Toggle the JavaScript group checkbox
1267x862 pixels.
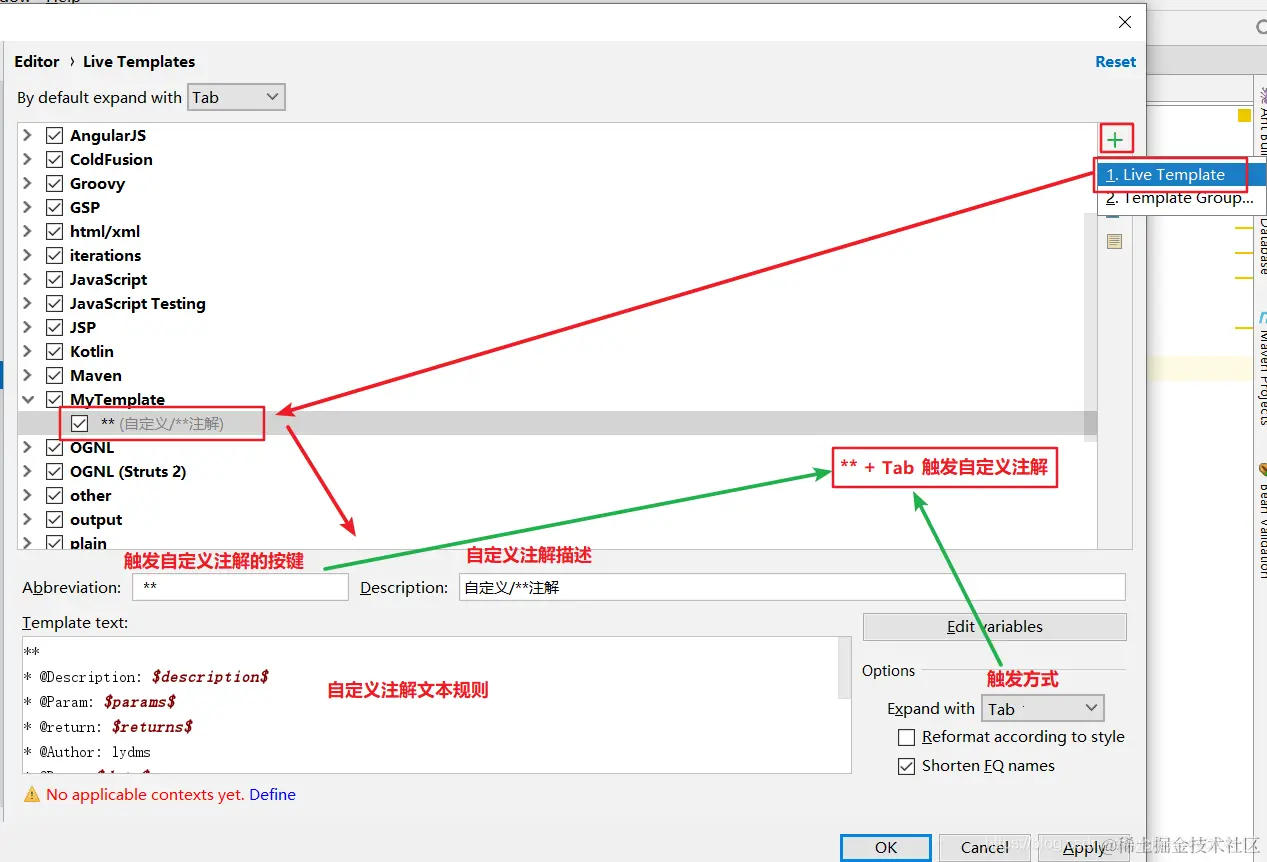[55, 279]
